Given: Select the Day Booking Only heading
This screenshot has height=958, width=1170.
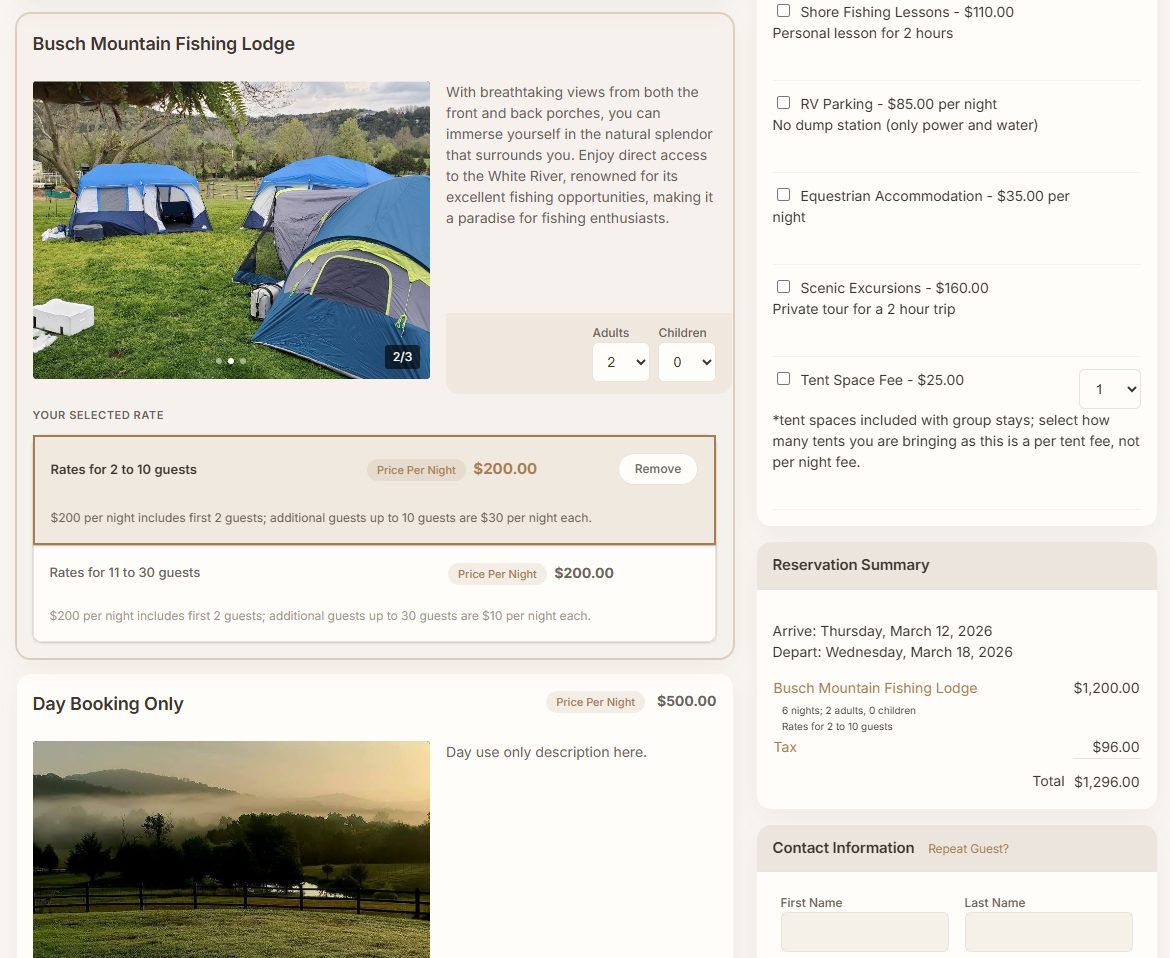Looking at the screenshot, I should tap(108, 704).
